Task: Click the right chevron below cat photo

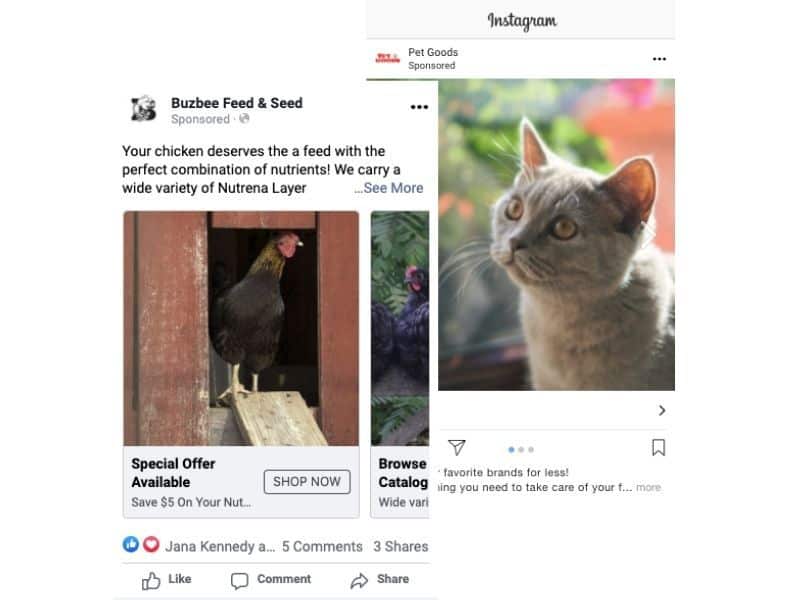Action: coord(662,410)
